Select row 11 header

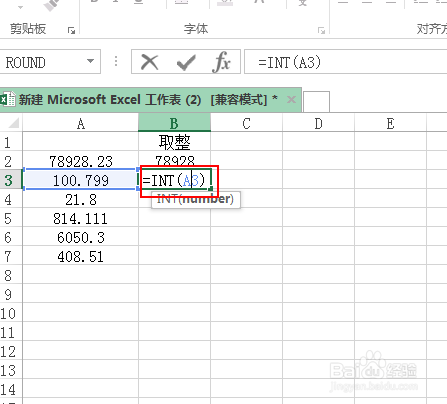(x=11, y=332)
